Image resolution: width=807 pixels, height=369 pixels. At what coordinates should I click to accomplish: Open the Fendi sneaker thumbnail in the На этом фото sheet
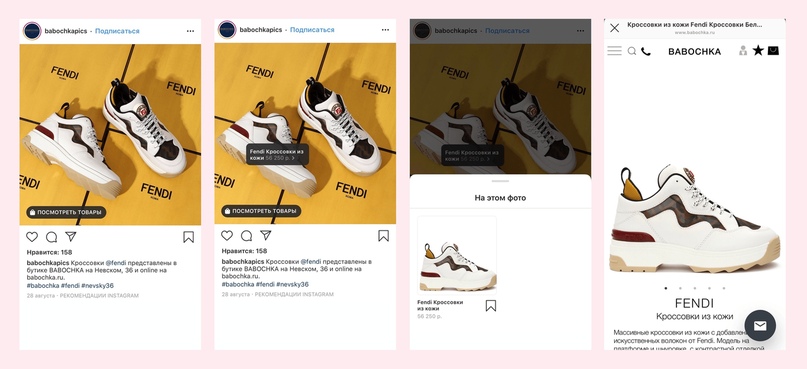tap(457, 255)
